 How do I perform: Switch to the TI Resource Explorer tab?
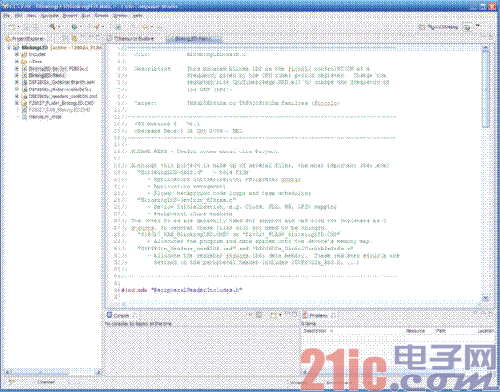131,39
